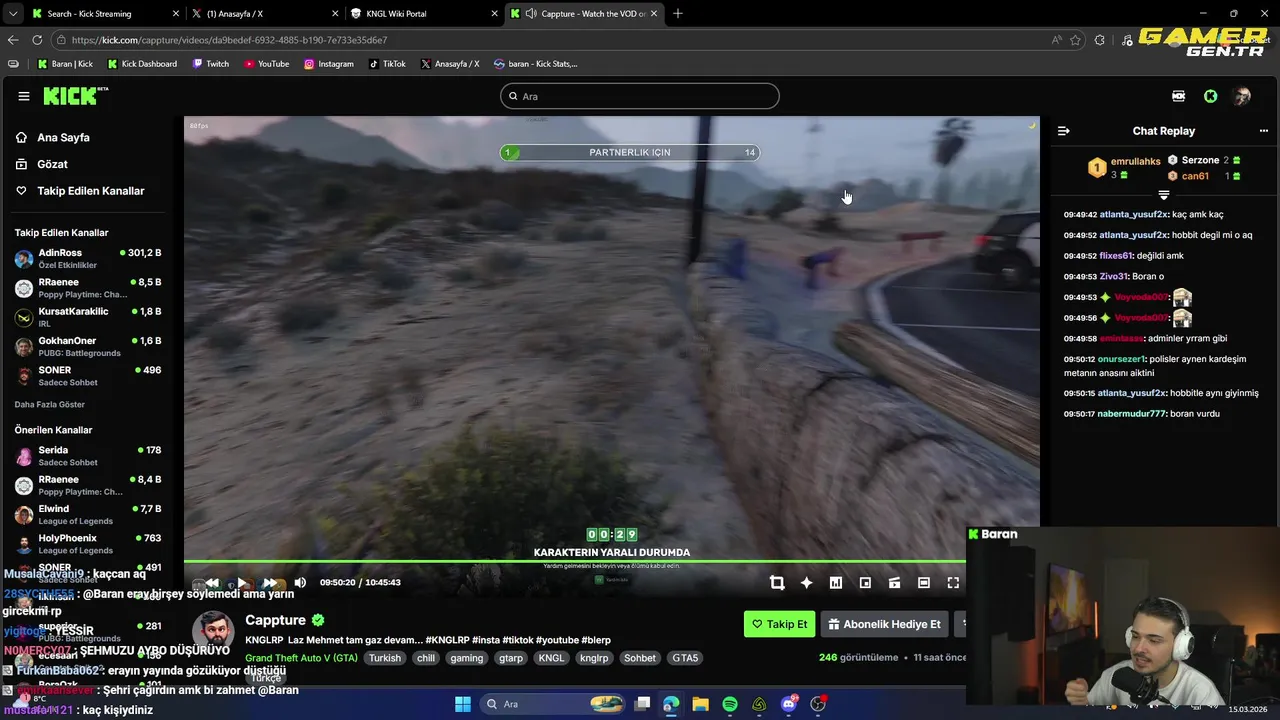
Task: Toggle fullscreen on the video
Action: click(x=953, y=583)
